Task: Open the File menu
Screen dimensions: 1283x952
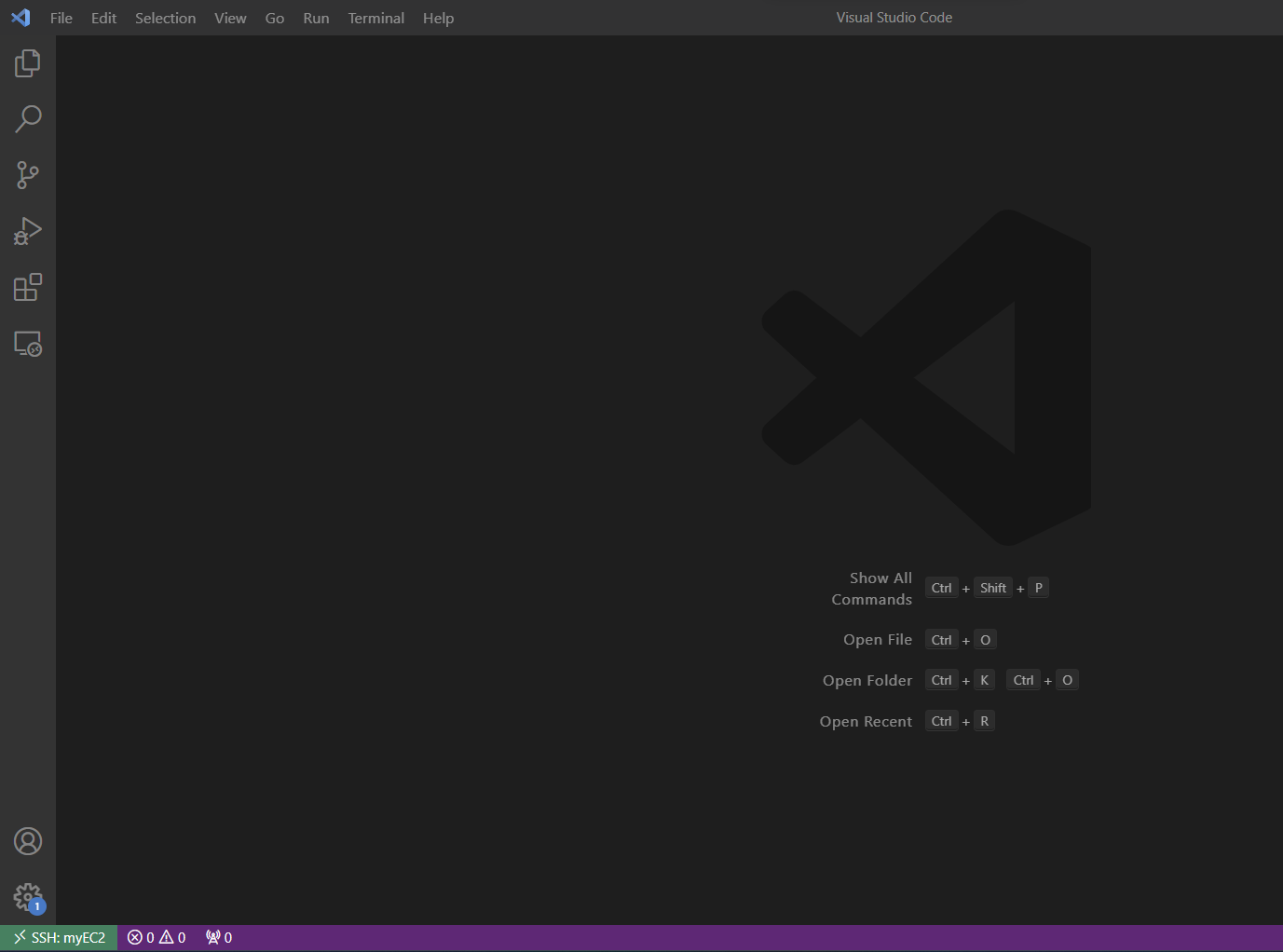Action: coord(61,18)
